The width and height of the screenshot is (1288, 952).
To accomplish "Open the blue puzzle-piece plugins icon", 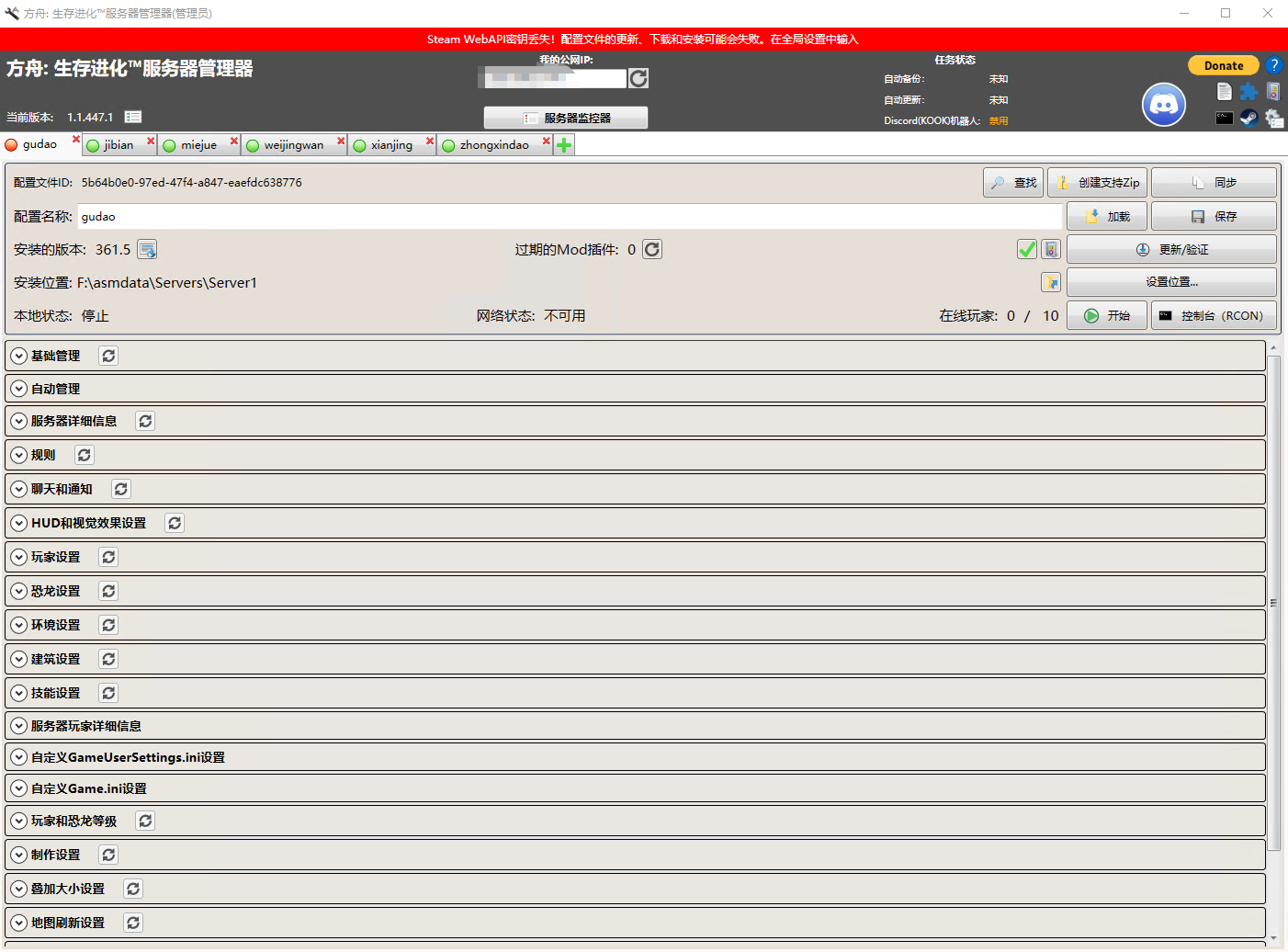I will [1248, 91].
